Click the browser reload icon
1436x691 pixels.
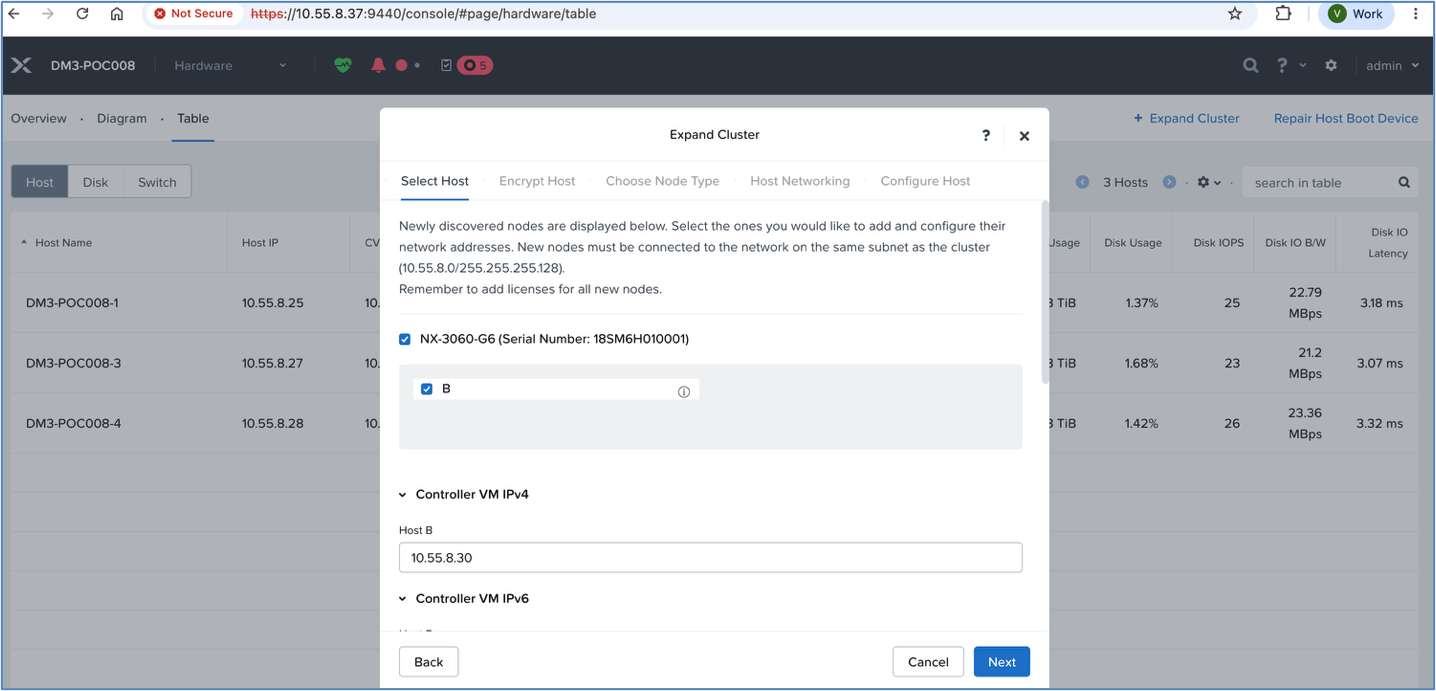[x=82, y=14]
